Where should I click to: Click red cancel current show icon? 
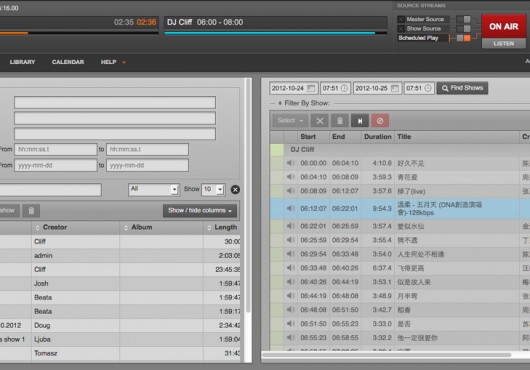(380, 121)
